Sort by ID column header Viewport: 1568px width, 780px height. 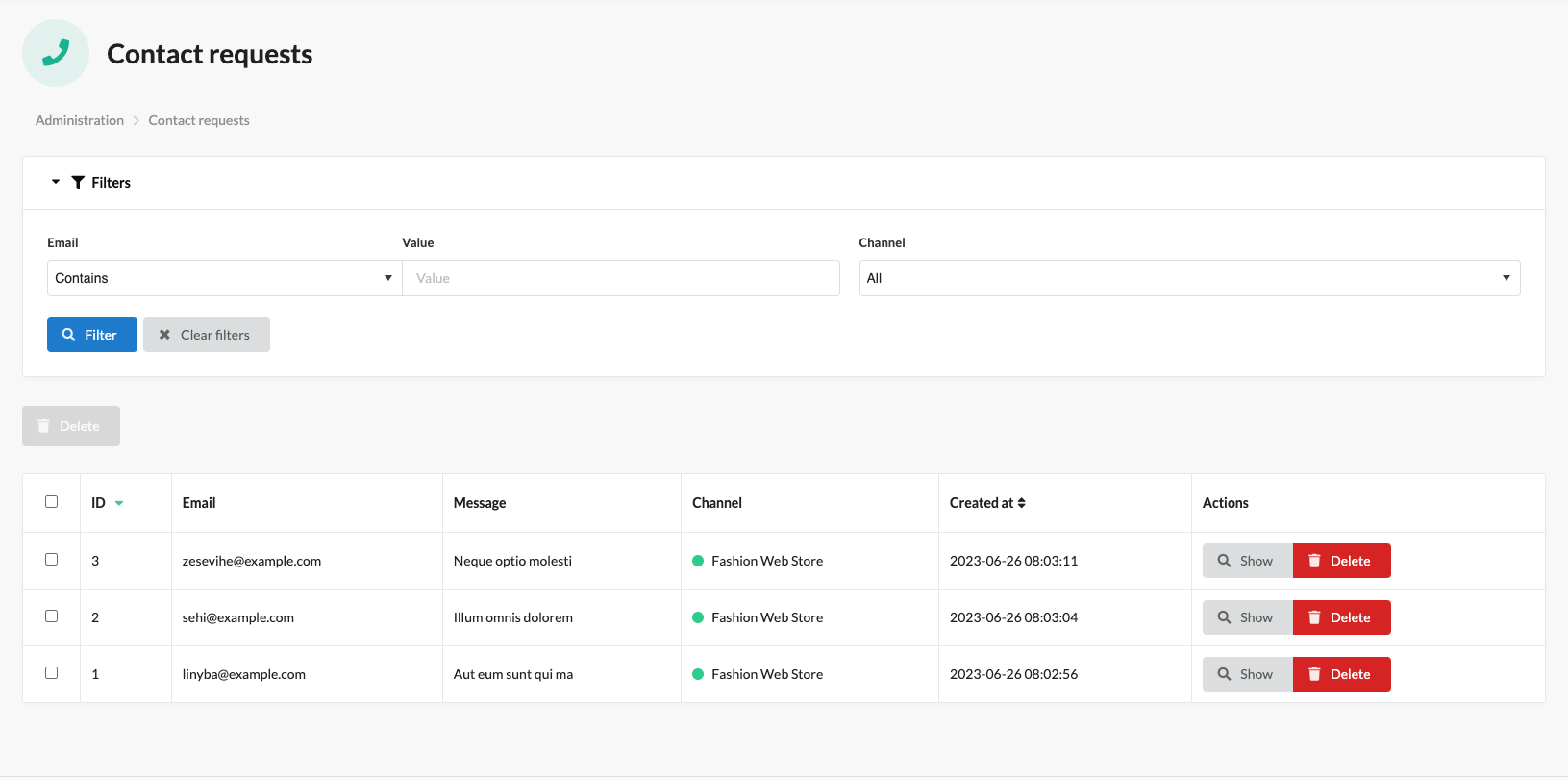point(107,503)
